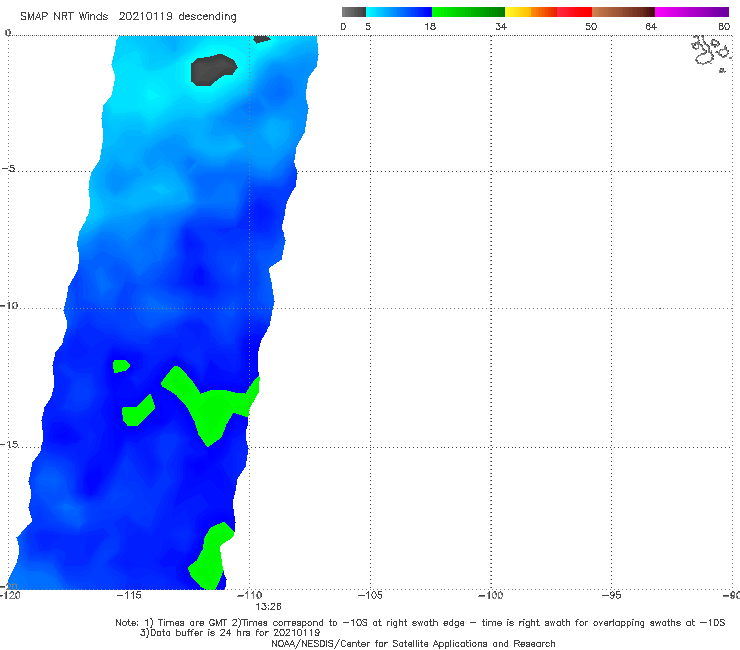Click the red segment of the color bar

(574, 12)
